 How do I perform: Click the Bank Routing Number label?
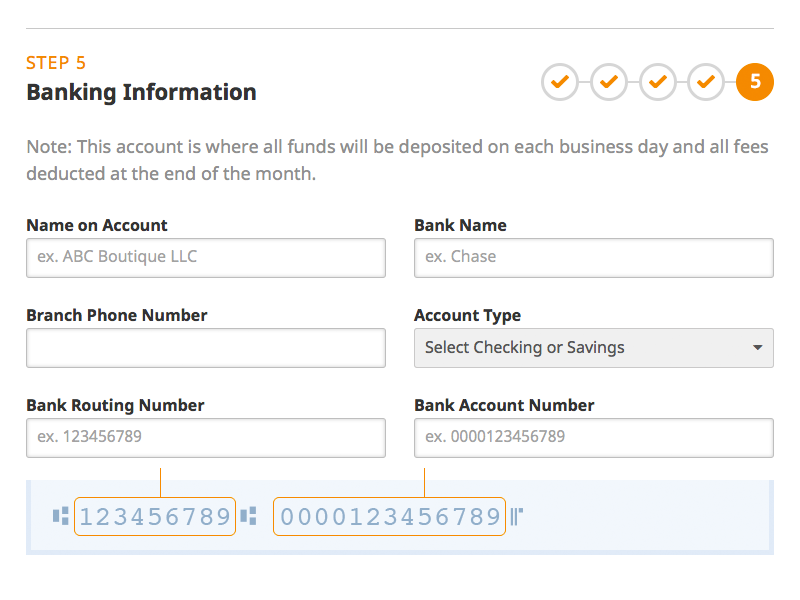coord(115,405)
